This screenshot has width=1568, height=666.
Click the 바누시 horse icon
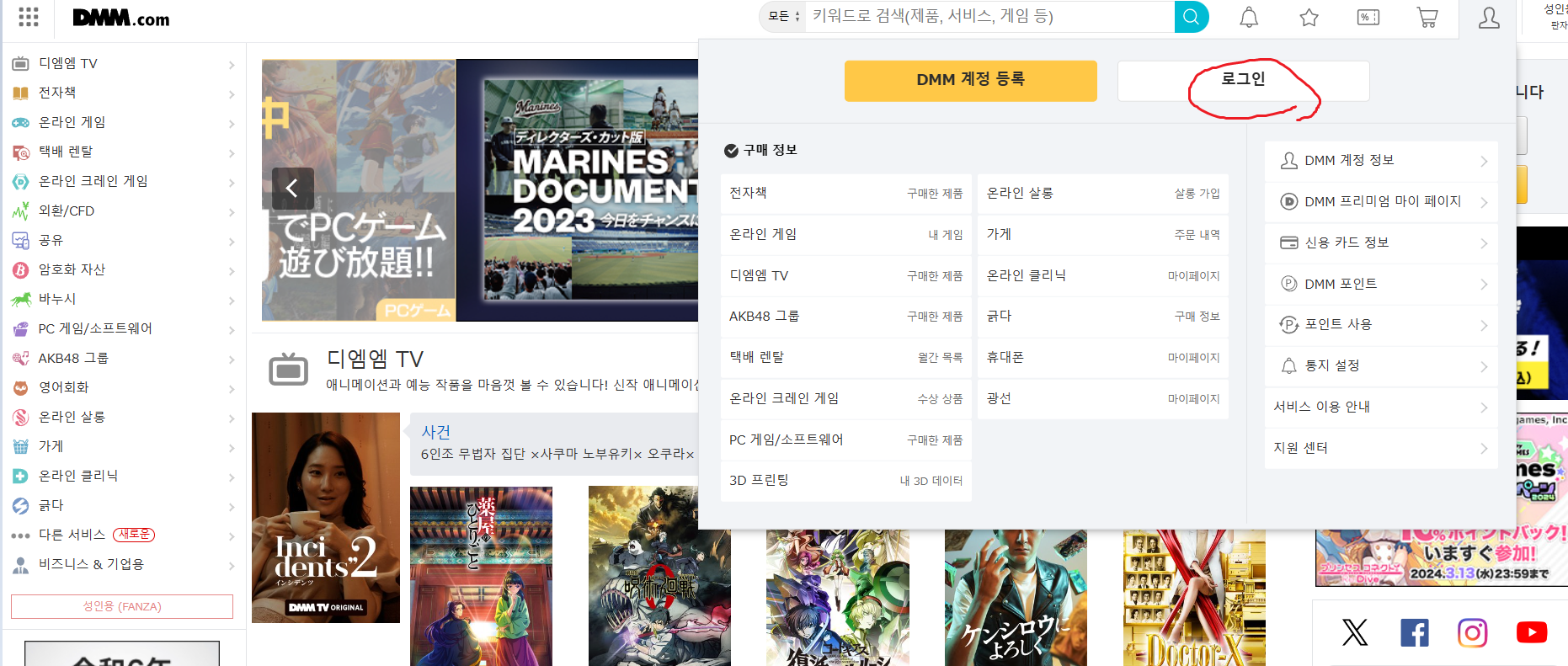coord(20,299)
